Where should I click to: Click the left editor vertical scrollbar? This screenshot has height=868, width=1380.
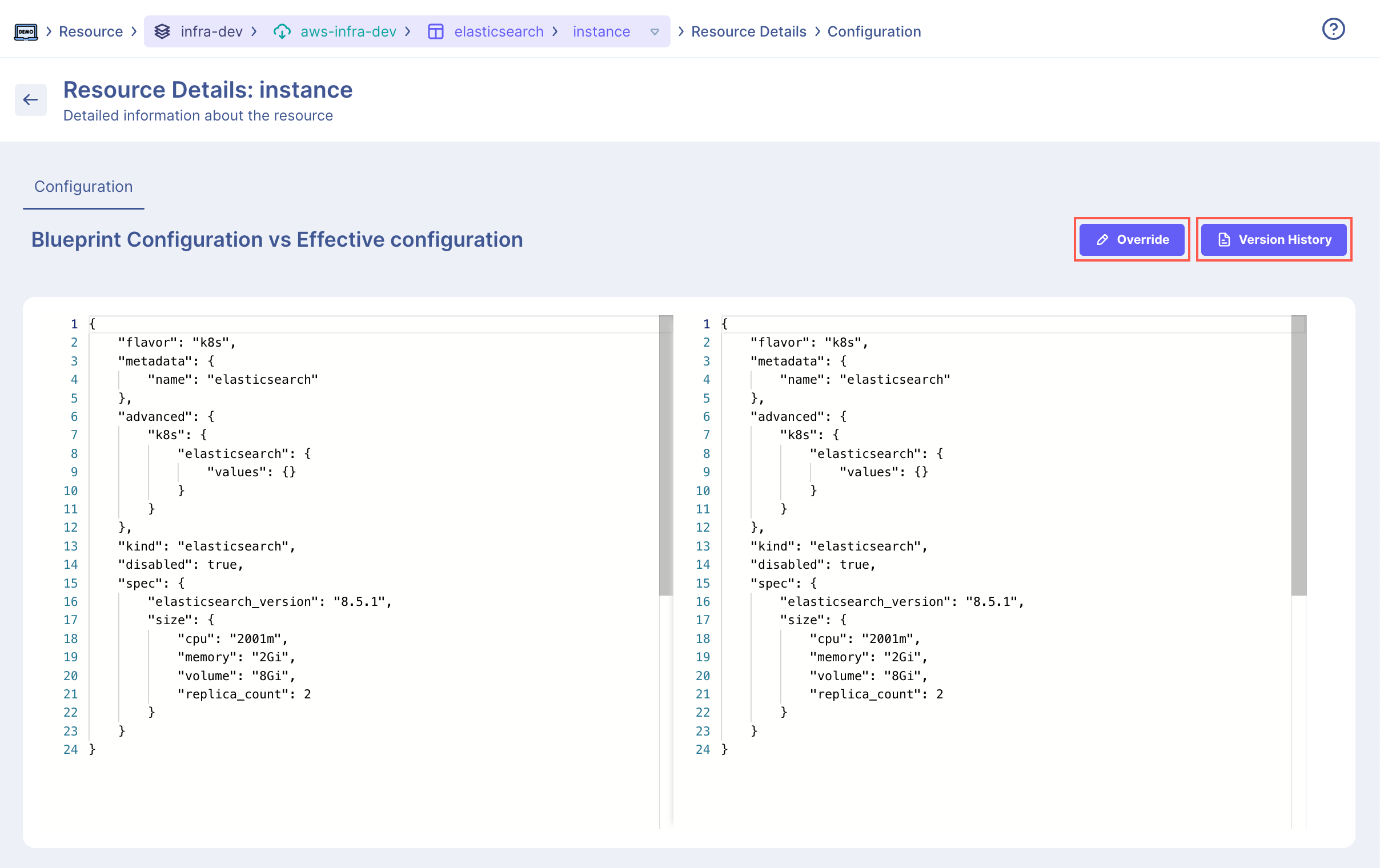[x=665, y=456]
